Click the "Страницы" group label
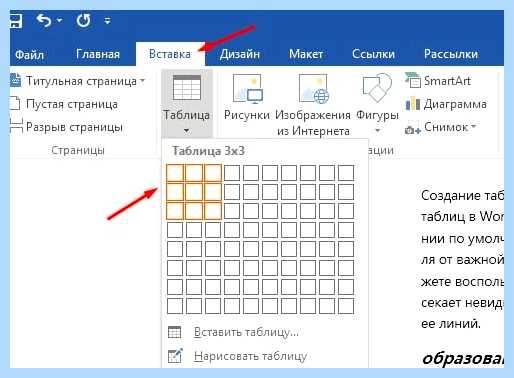This screenshot has height=378, width=514. (78, 150)
